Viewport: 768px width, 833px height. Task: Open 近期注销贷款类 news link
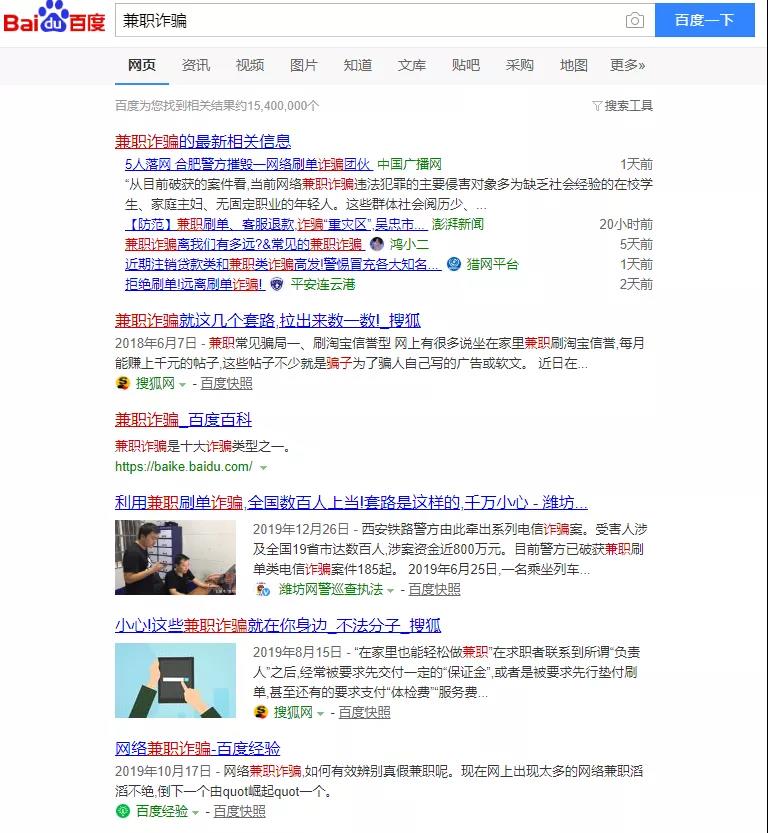pos(283,264)
